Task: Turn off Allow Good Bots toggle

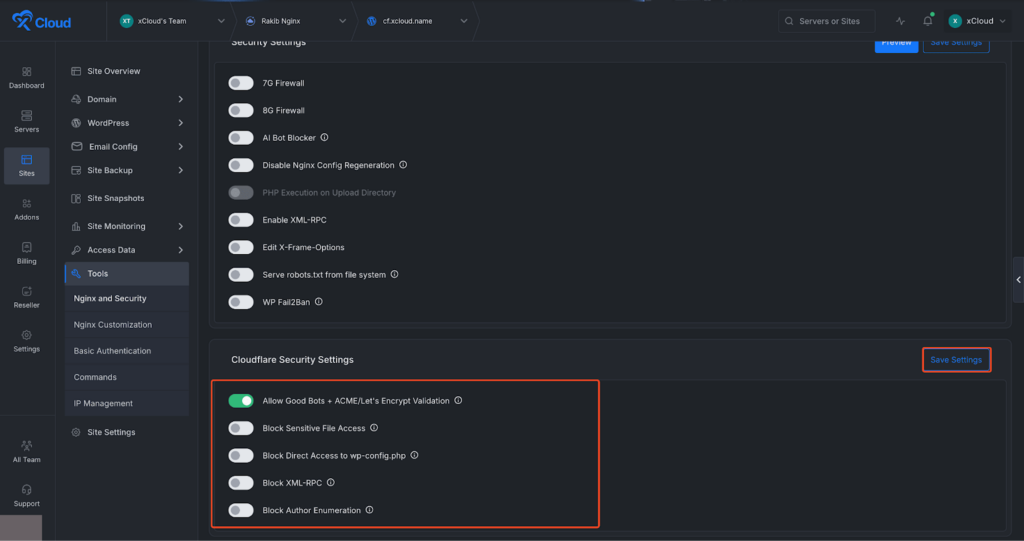Action: (241, 401)
